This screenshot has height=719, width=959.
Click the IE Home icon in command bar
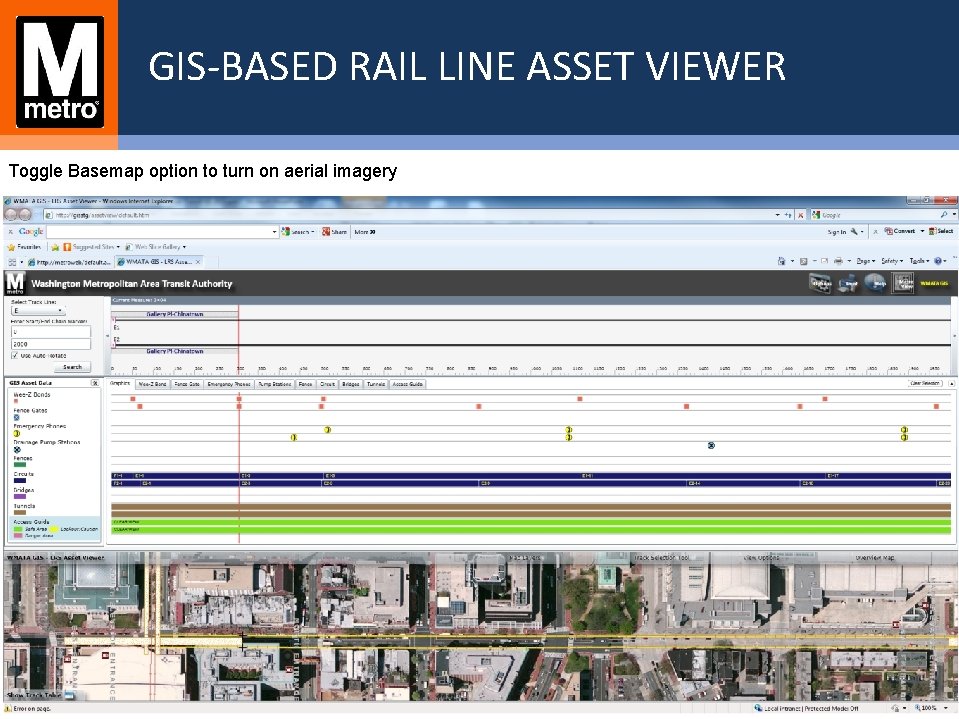click(781, 261)
